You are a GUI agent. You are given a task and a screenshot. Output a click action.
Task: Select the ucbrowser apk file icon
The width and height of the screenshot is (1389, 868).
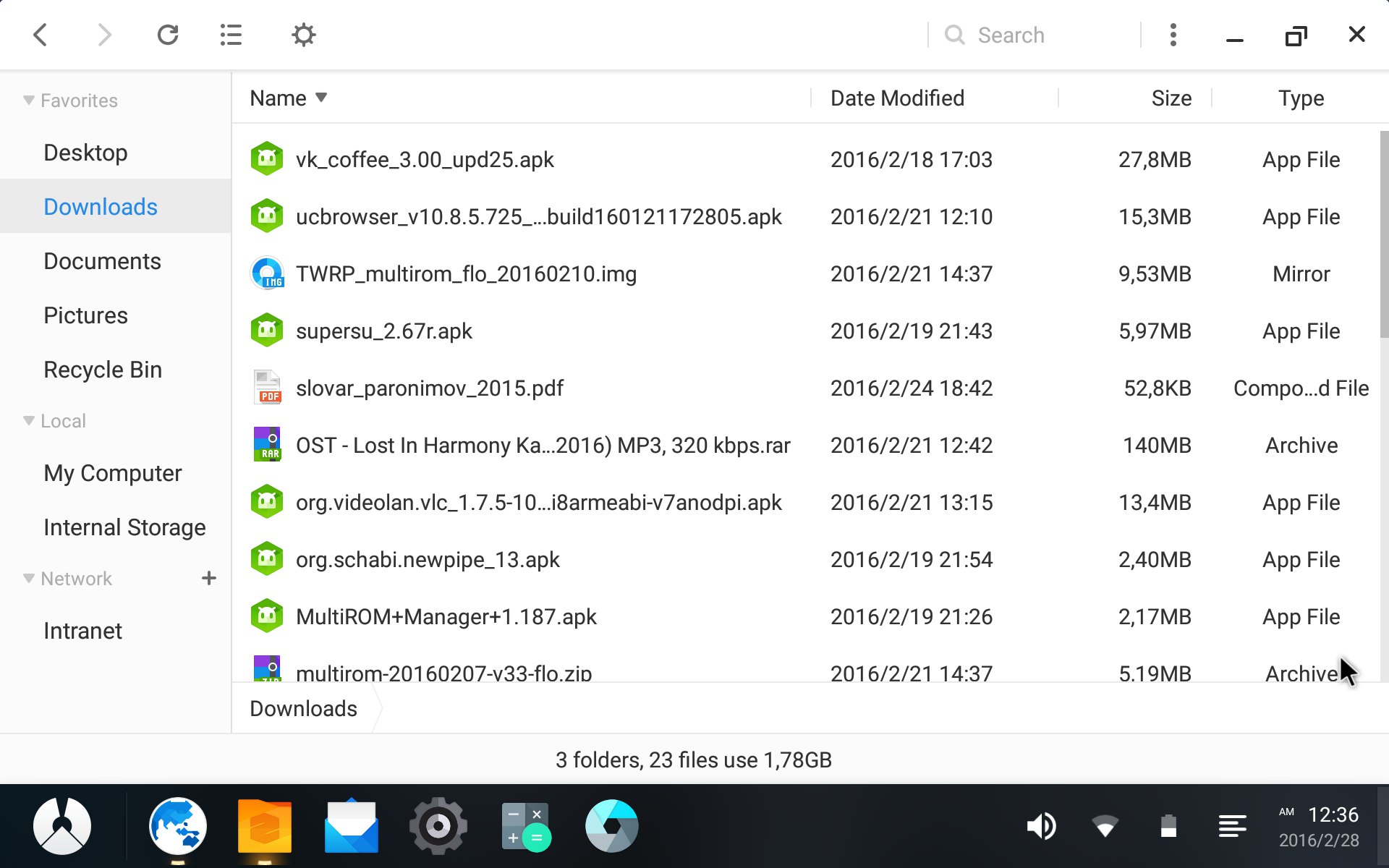tap(267, 216)
